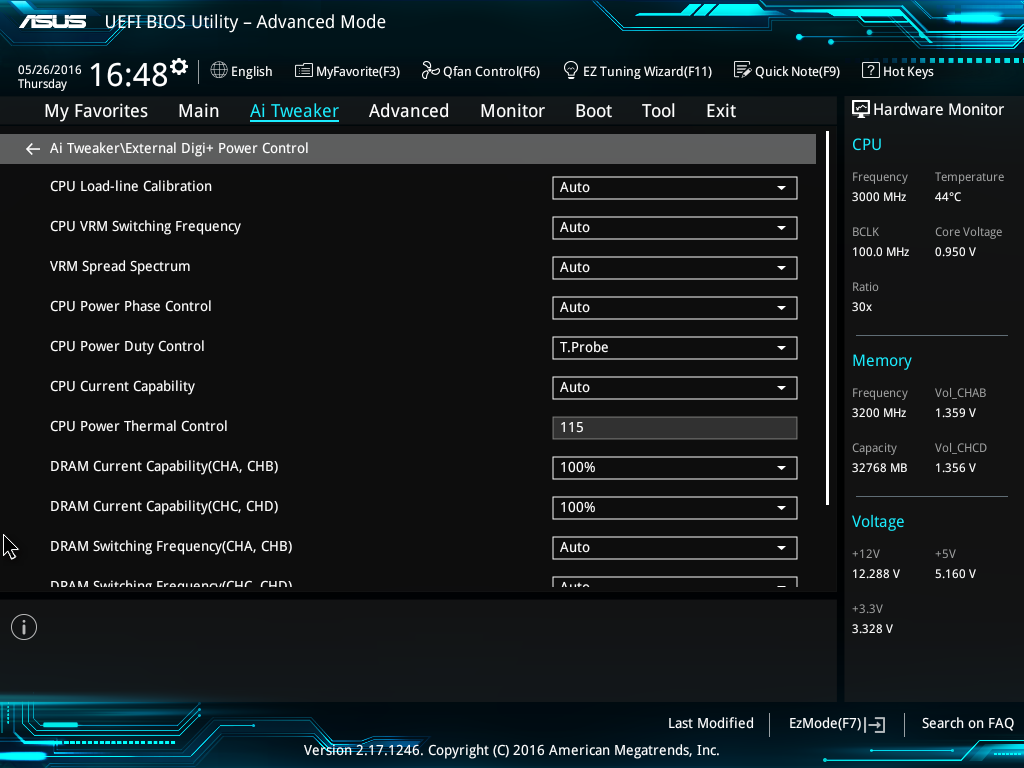
Task: Switch to the Monitor tab
Action: 512,111
